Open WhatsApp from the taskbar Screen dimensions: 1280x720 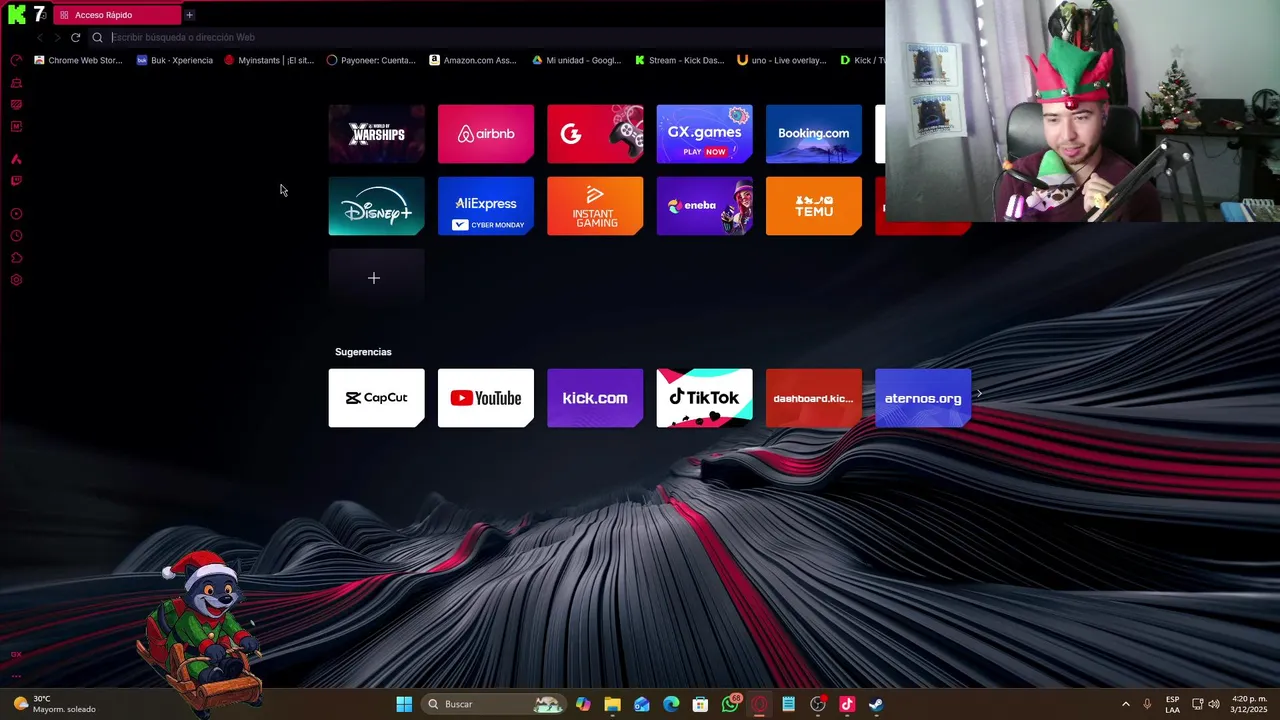point(730,704)
